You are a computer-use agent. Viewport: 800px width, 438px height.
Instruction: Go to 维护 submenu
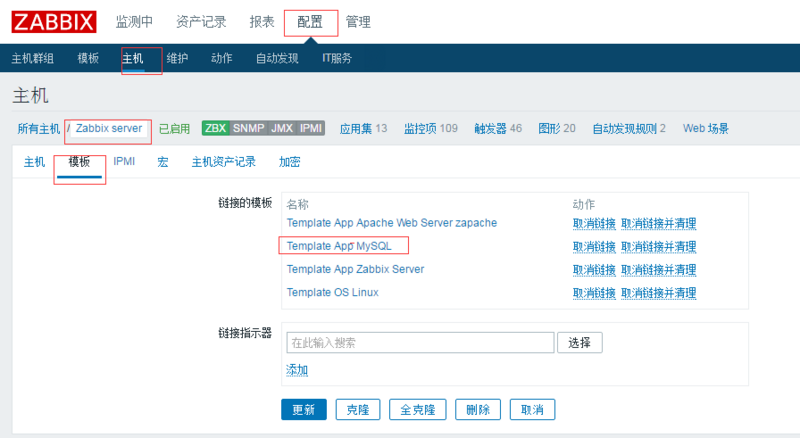click(177, 58)
